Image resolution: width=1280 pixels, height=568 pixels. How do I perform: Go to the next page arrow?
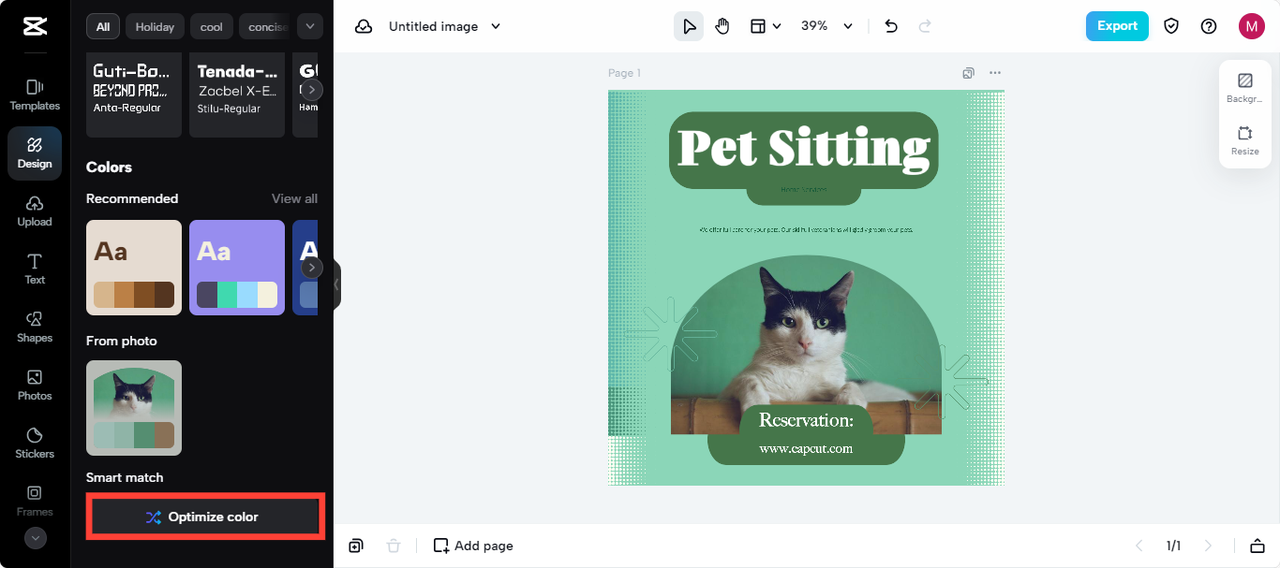(1208, 546)
